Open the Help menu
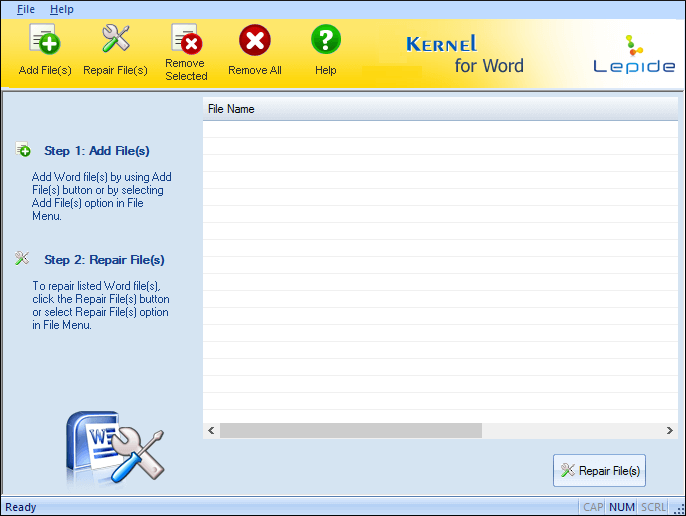686x516 pixels. [x=62, y=9]
